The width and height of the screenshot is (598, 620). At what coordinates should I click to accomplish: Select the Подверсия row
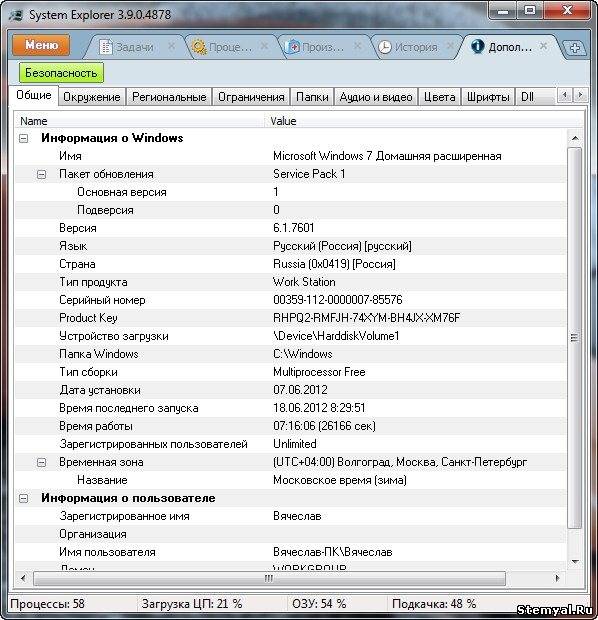click(x=291, y=210)
